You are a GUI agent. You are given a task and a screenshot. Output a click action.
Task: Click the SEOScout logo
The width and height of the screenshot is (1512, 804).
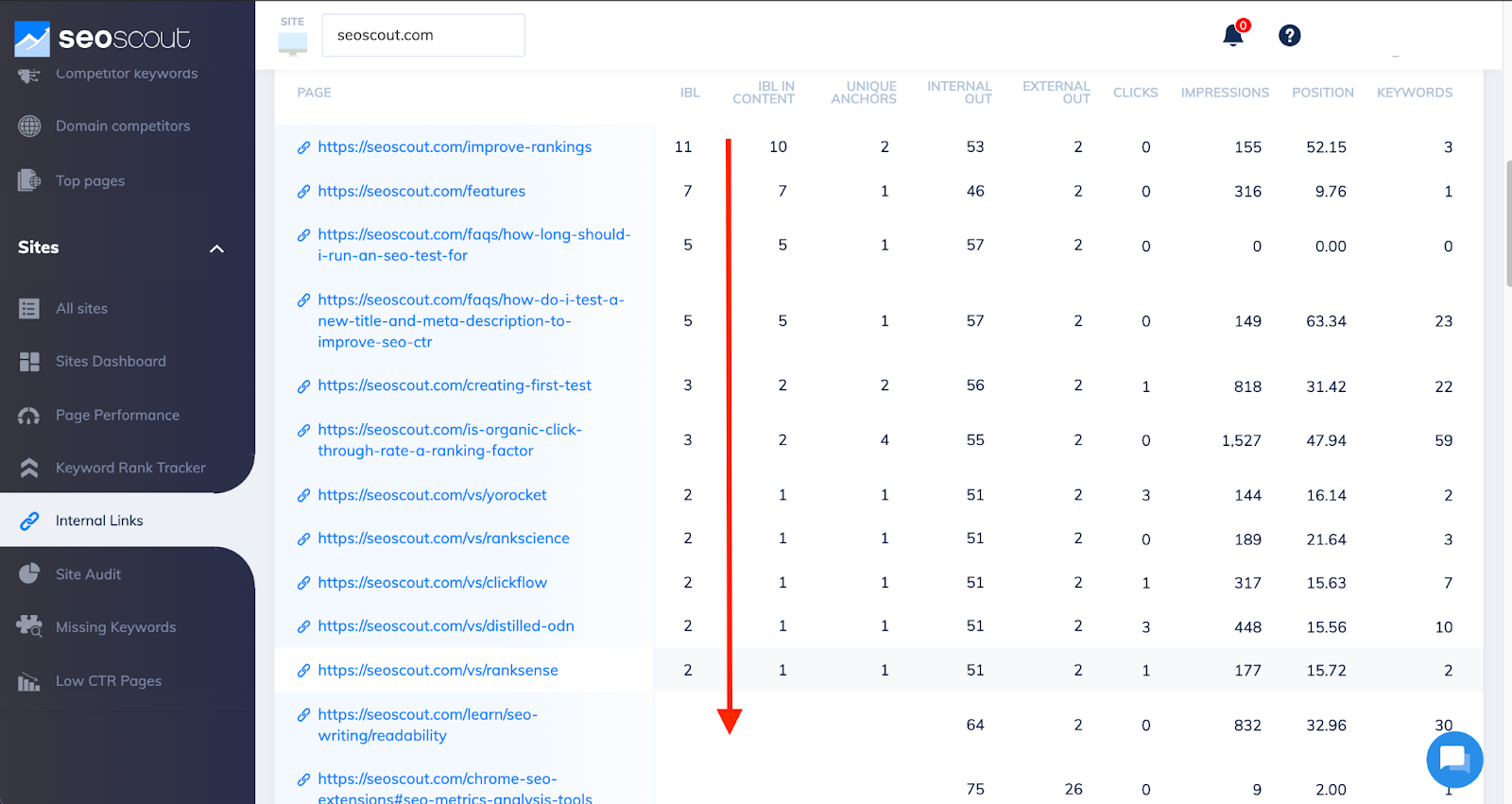(102, 38)
